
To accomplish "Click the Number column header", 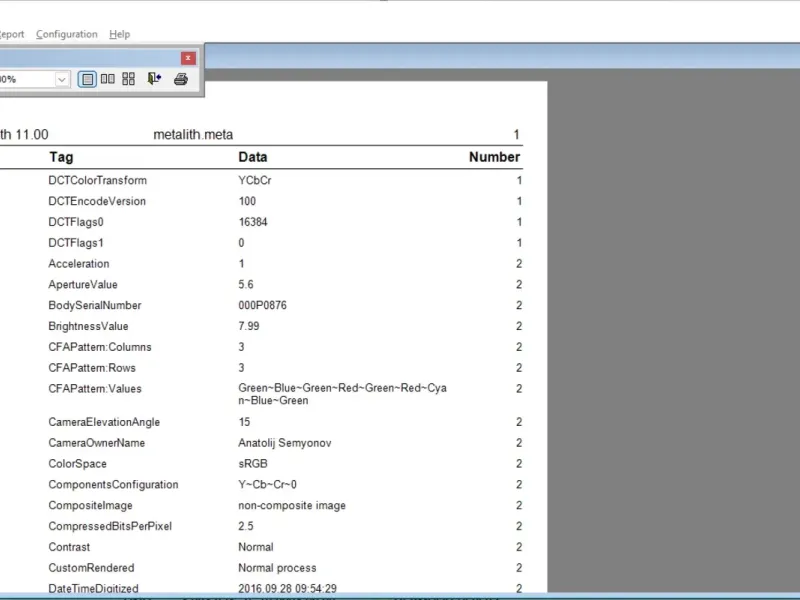I will 494,157.
